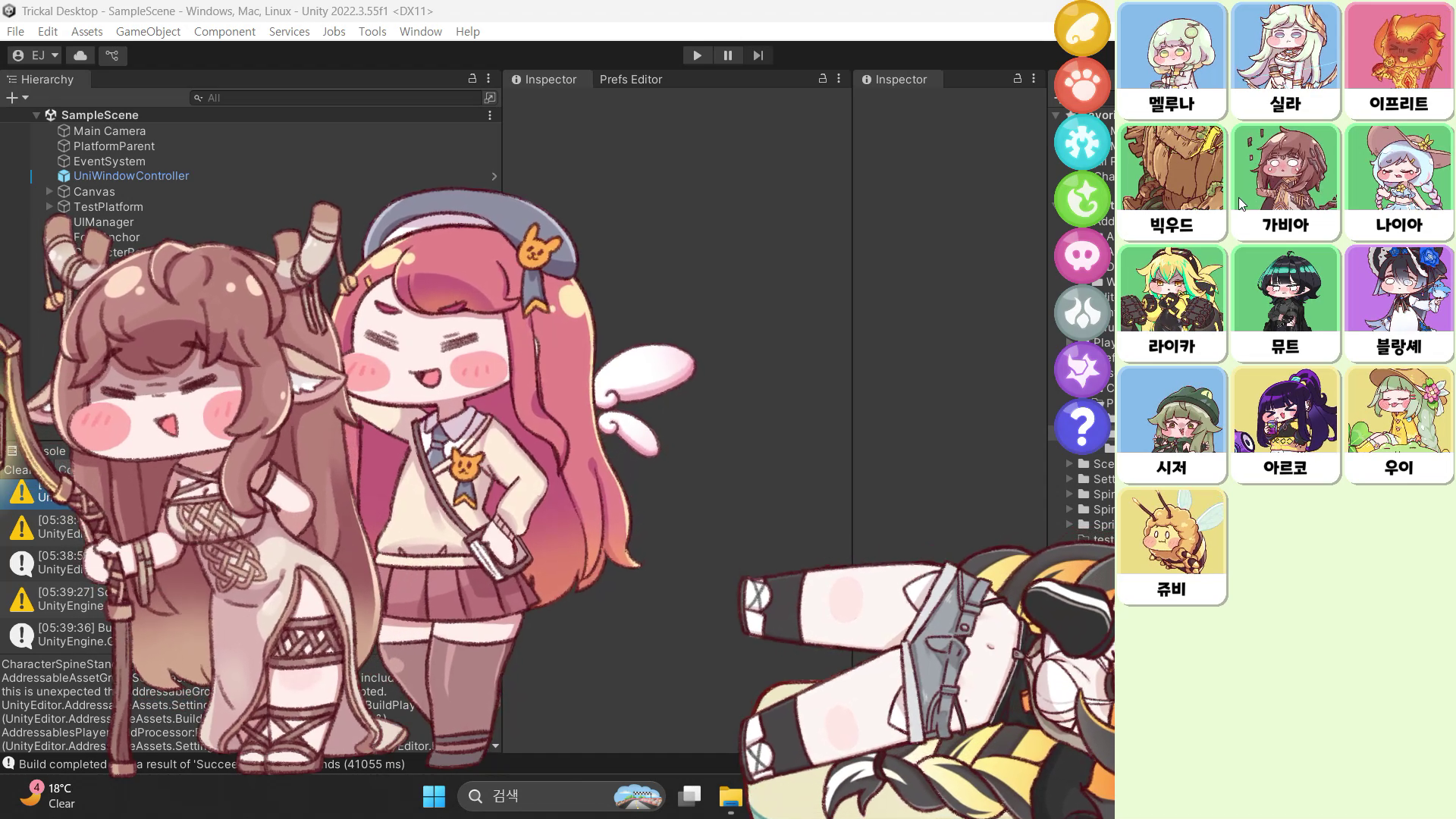Select the pink skull circle icon
Screen dimensions: 1456x819
[x=1082, y=256]
